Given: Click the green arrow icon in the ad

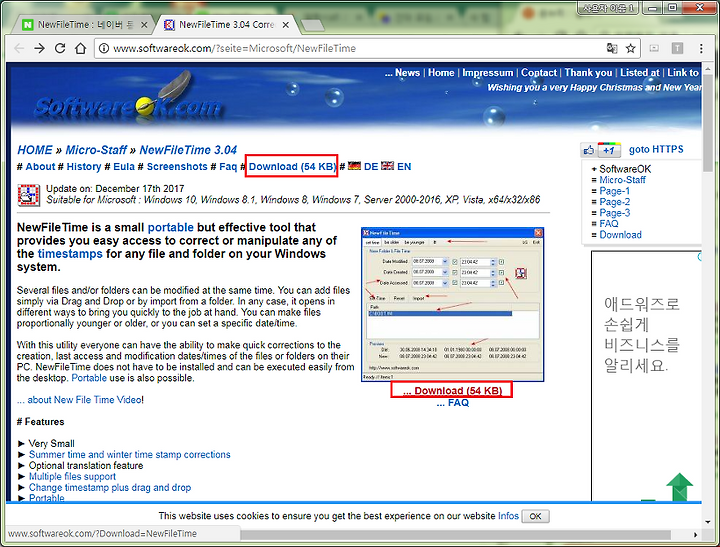Looking at the screenshot, I should pyautogui.click(x=679, y=487).
